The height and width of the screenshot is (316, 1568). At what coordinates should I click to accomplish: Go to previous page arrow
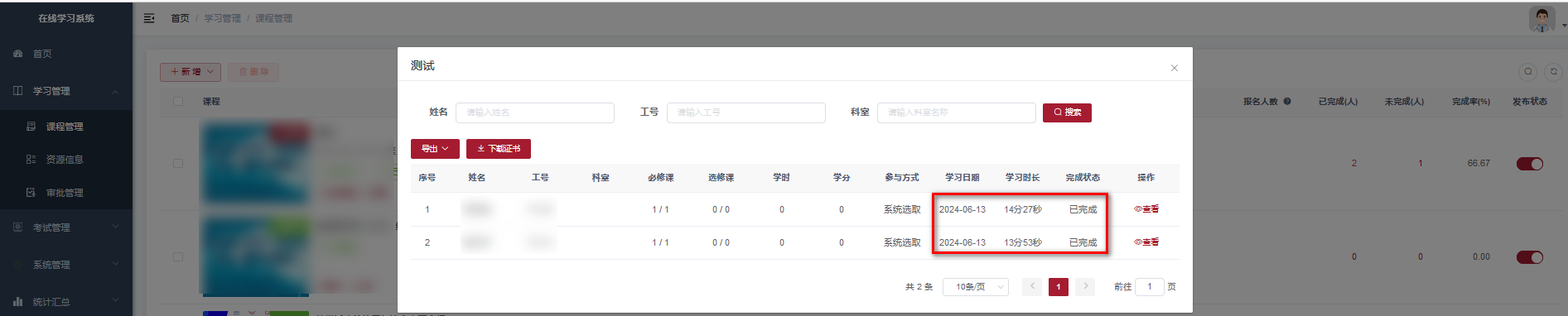coord(1032,286)
